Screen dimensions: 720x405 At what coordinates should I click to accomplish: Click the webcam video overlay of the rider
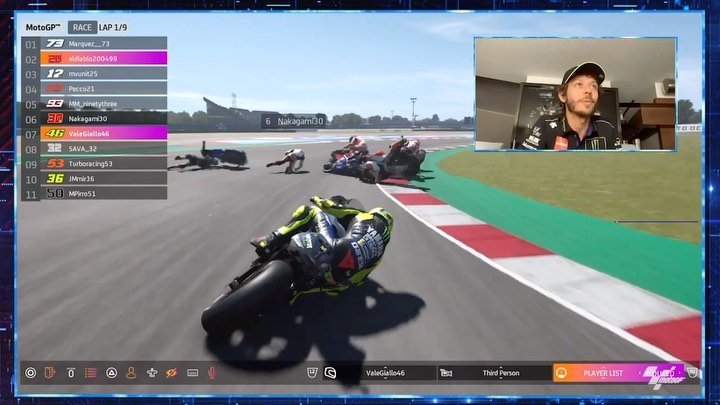(575, 94)
